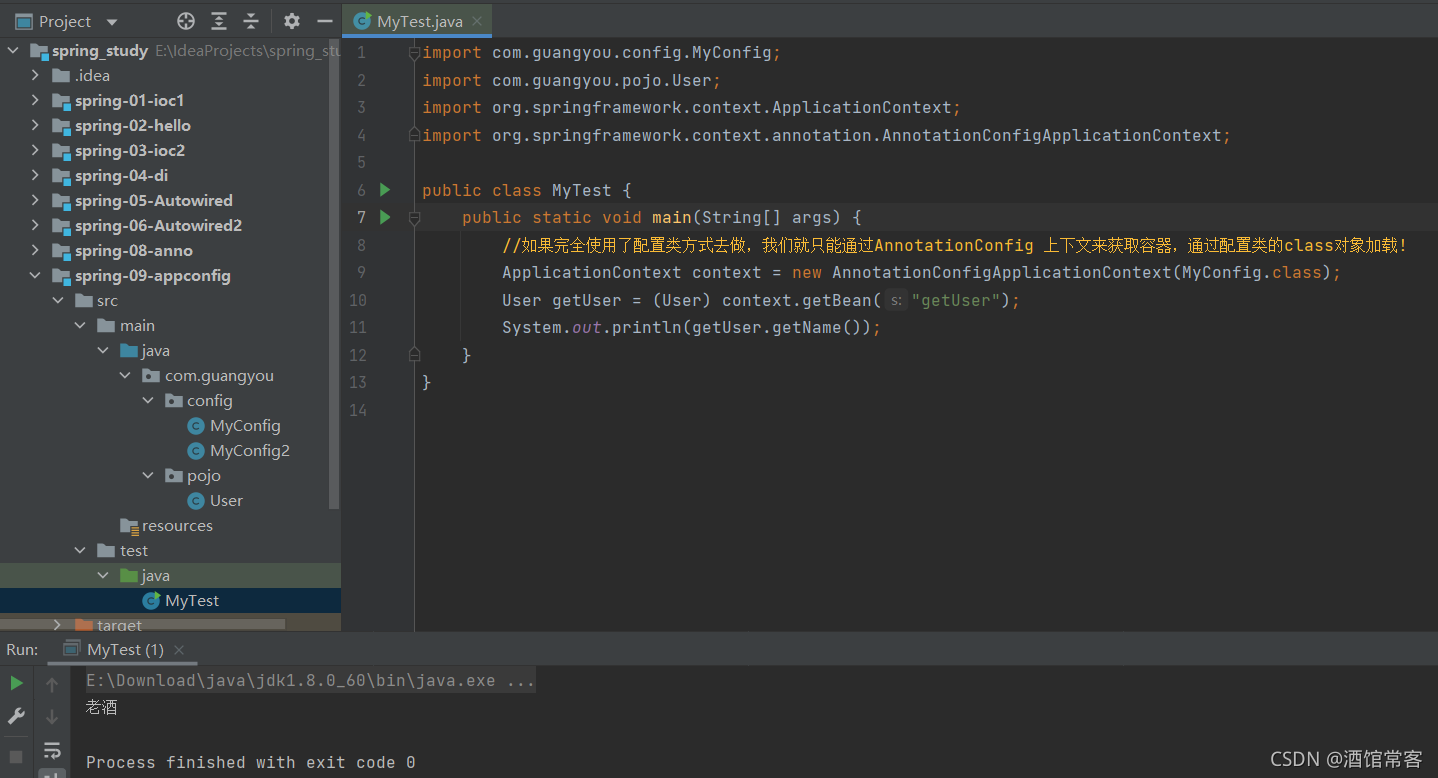Image resolution: width=1438 pixels, height=778 pixels.
Task: Select the resources folder
Action: click(177, 526)
